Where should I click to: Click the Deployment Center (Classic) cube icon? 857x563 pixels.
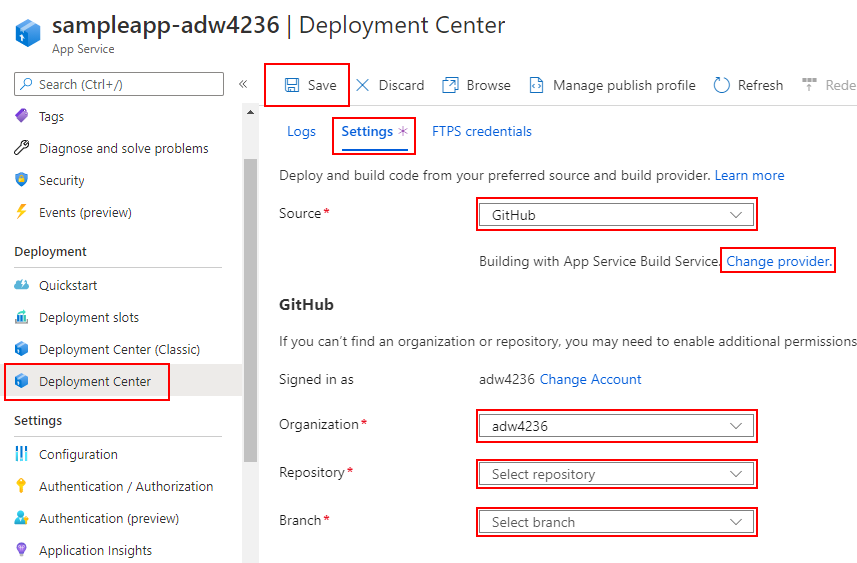tap(21, 349)
